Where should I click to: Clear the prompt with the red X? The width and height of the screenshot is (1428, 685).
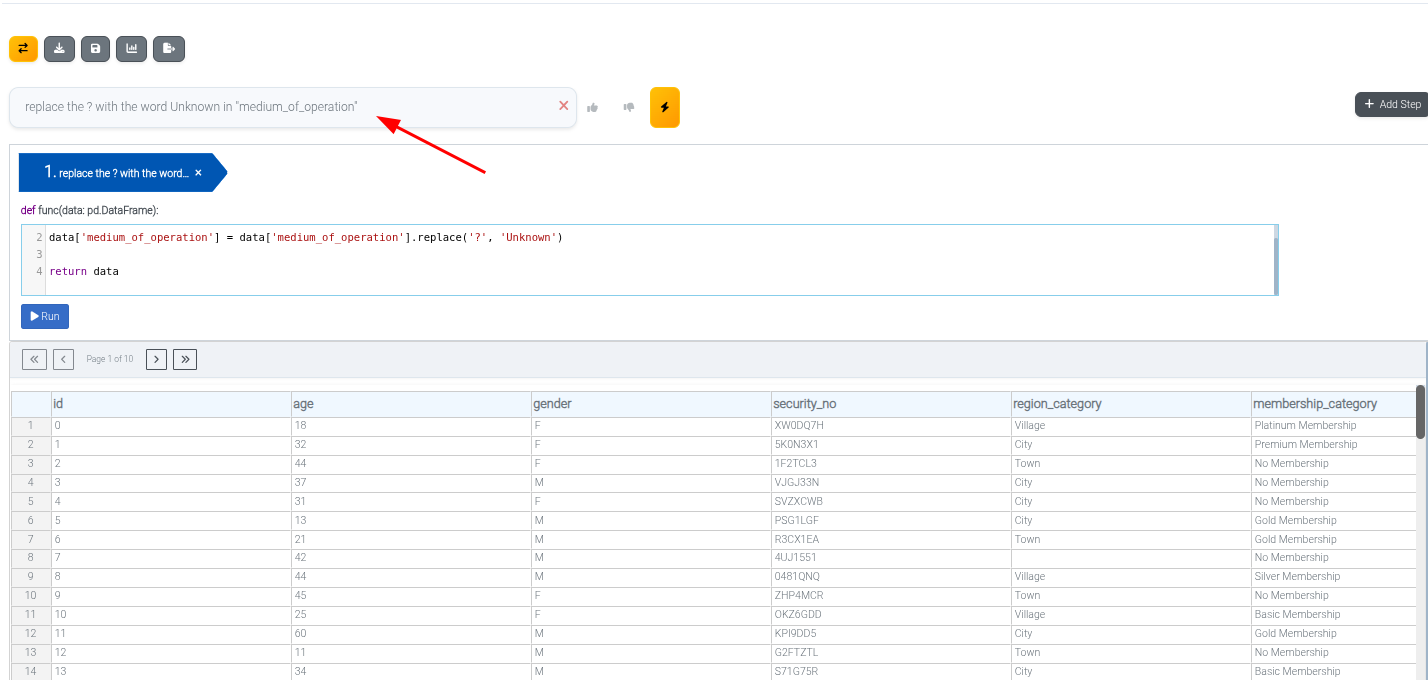point(564,106)
